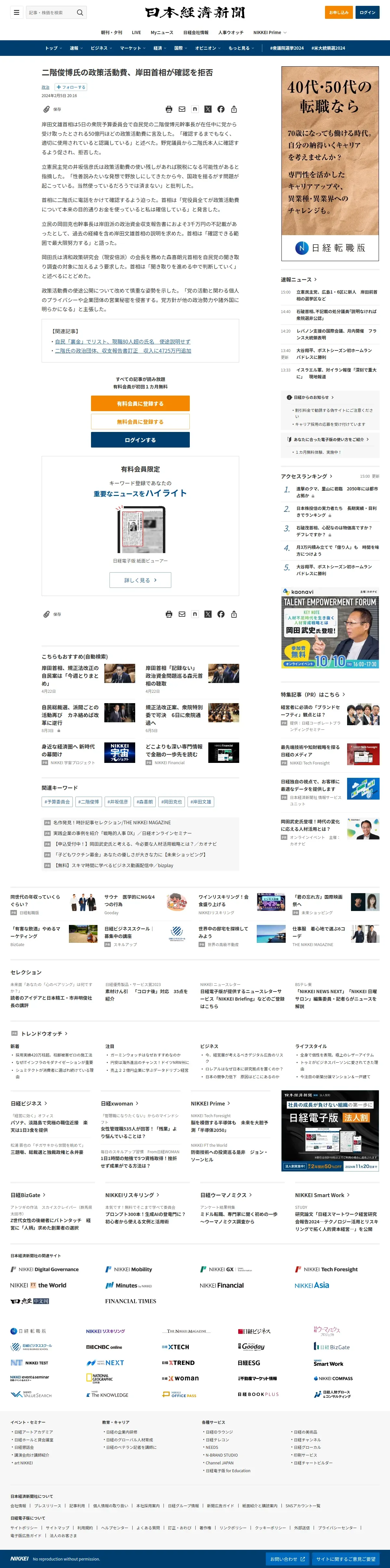This screenshot has width=390, height=1568.
Task: Expand the トップ navigation dropdown
Action: [x=54, y=48]
